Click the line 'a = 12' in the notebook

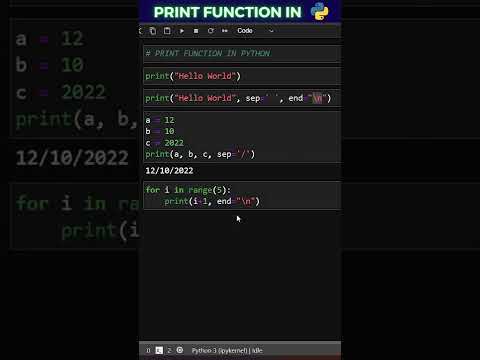pos(160,120)
